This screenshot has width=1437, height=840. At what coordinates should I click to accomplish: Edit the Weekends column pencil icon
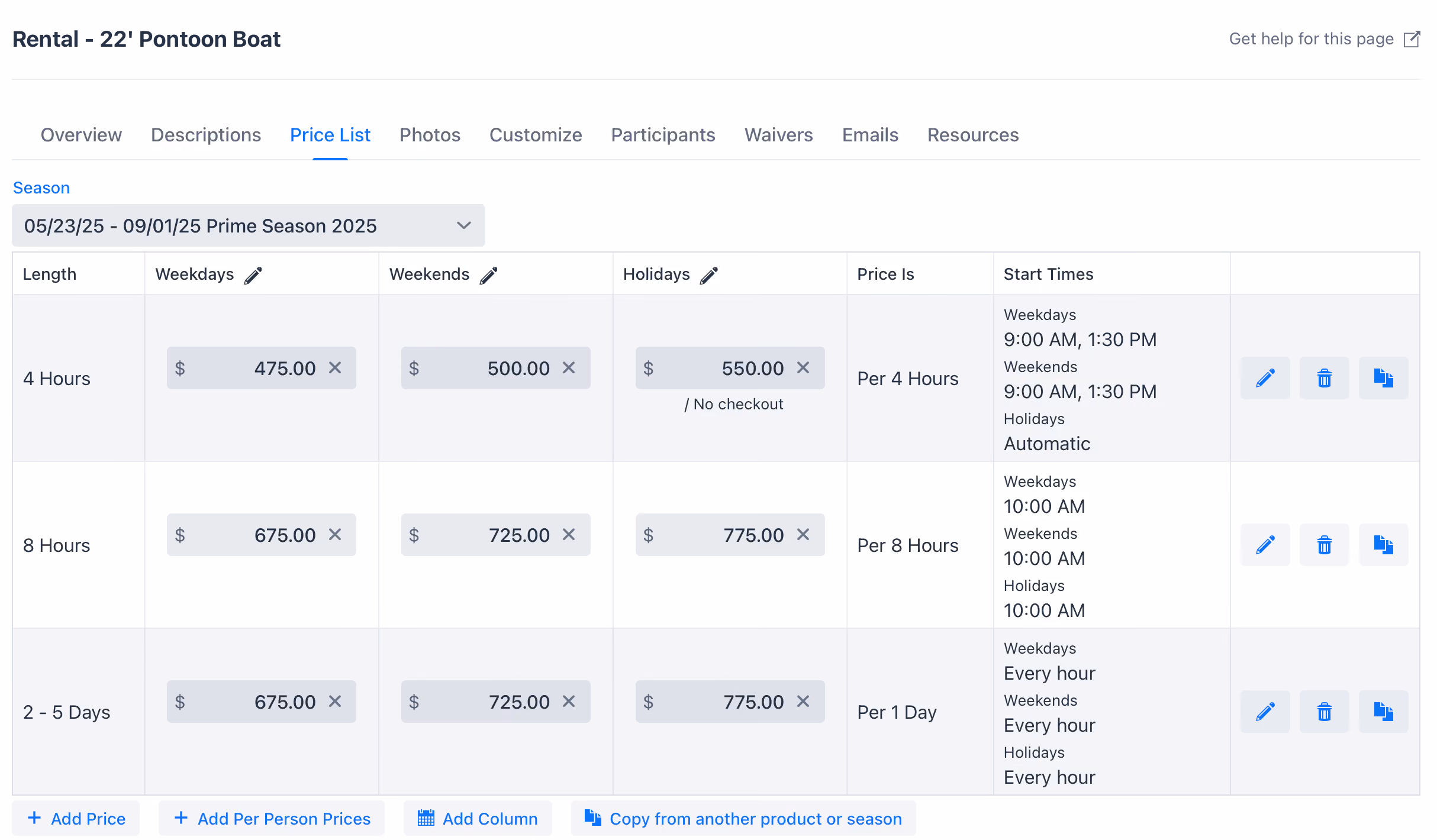click(488, 275)
